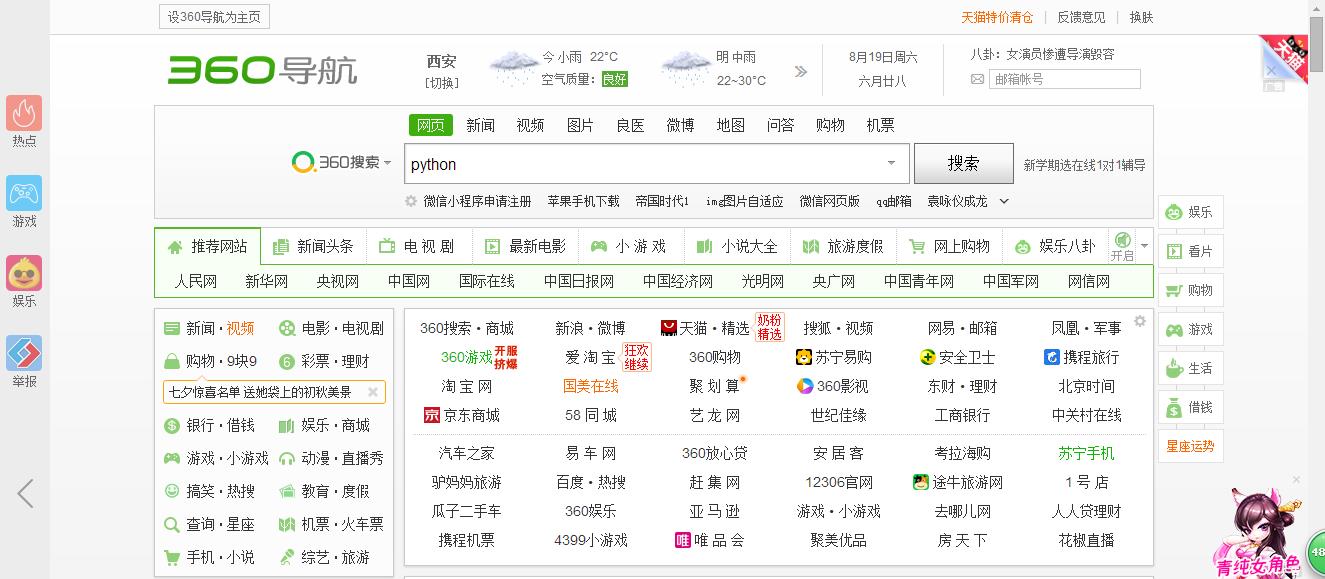The image size is (1325, 579).
Task: Close the floating game character ad
Action: tap(1296, 480)
